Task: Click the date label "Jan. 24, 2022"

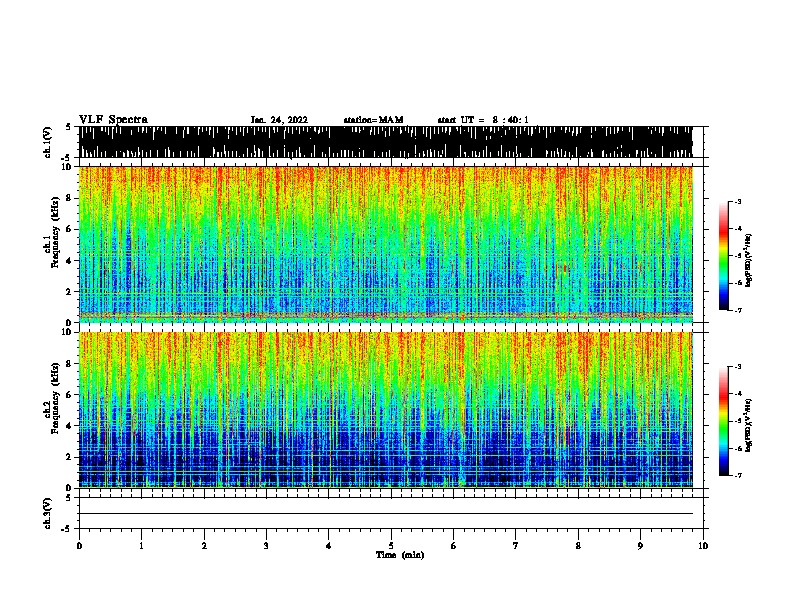Action: coord(279,120)
